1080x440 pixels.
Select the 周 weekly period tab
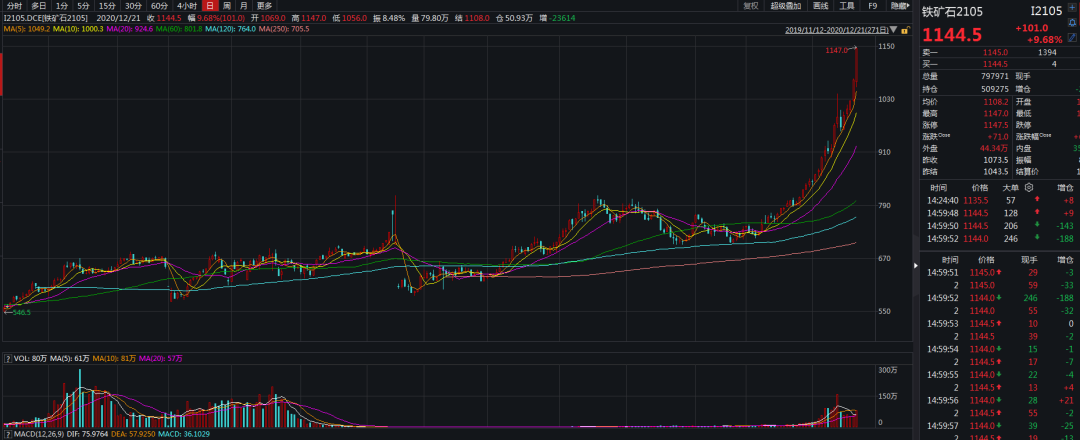226,6
